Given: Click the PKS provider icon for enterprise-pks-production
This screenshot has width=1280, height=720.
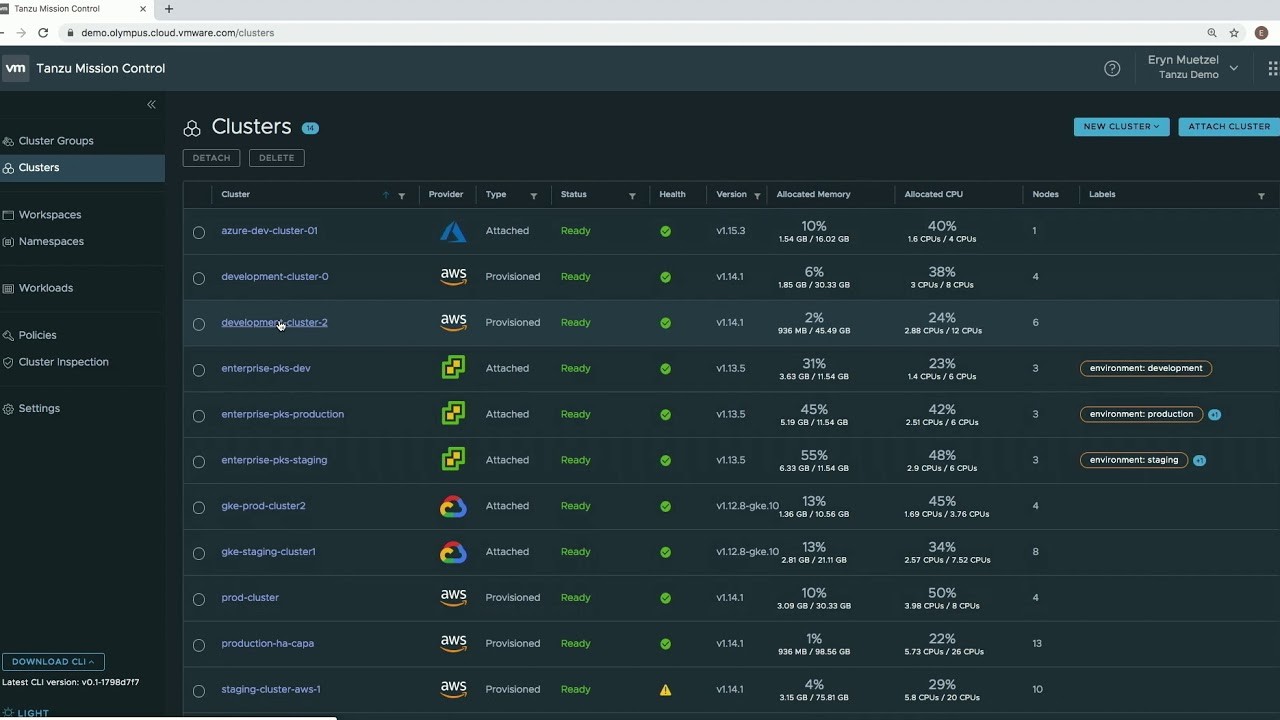Looking at the screenshot, I should 453,414.
